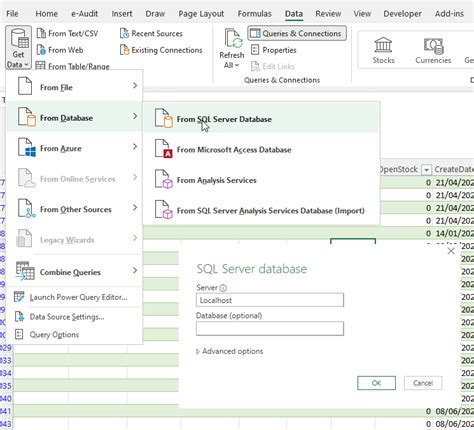
Task: Click the From Table/Range icon
Action: (40, 66)
